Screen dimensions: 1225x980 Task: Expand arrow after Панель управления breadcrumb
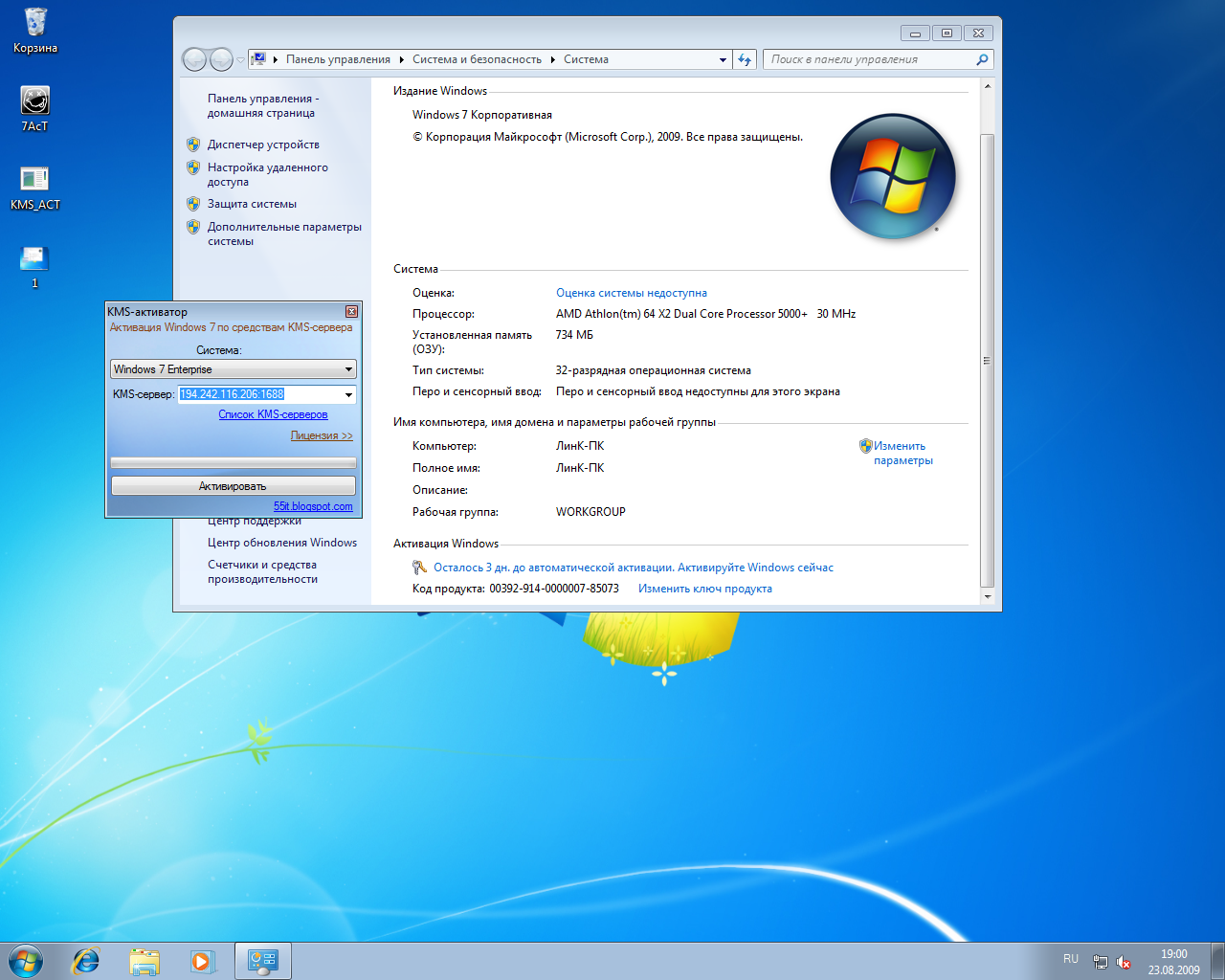pos(401,59)
